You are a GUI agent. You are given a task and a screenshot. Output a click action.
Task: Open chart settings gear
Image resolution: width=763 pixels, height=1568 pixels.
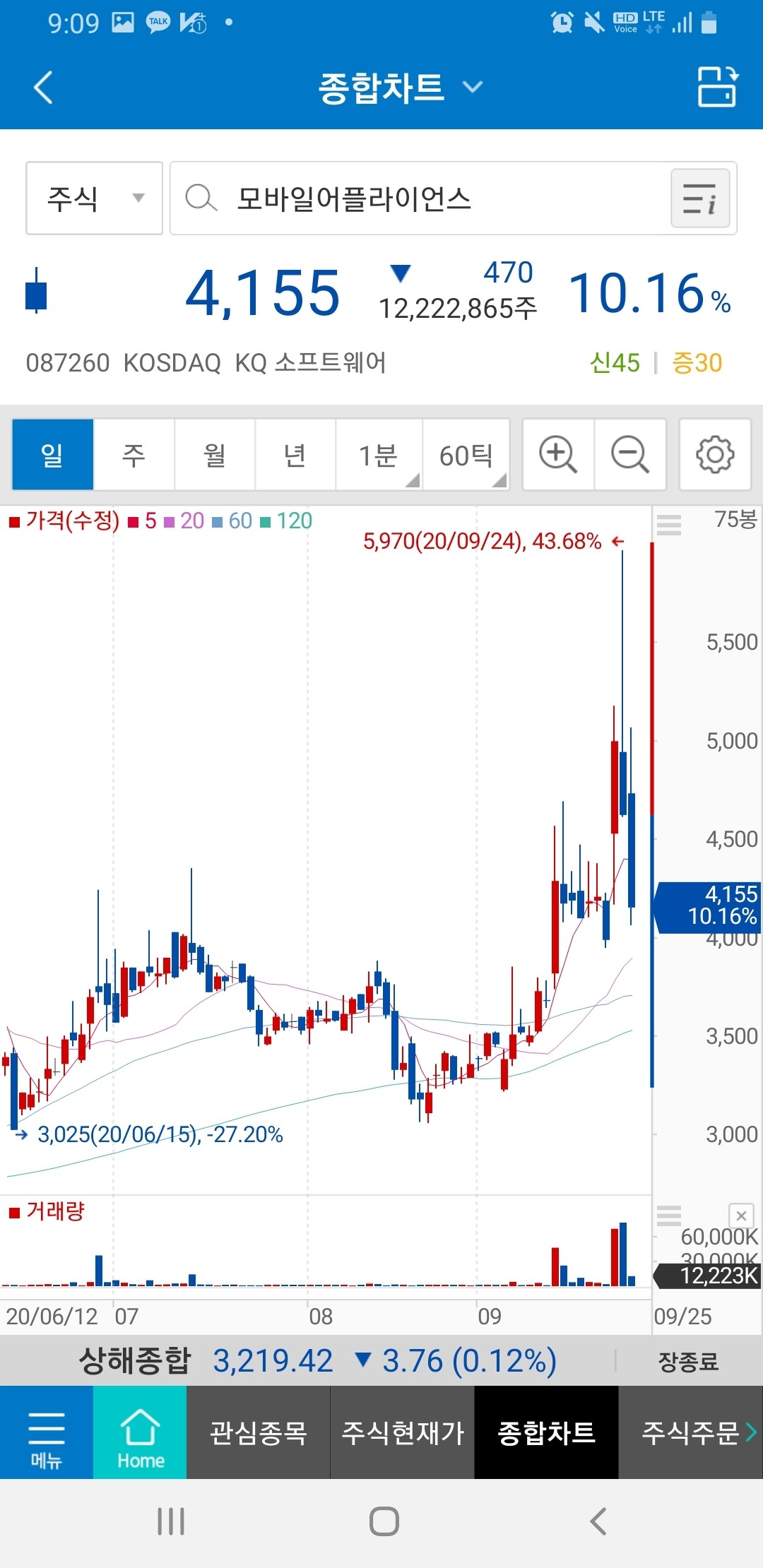click(x=714, y=455)
